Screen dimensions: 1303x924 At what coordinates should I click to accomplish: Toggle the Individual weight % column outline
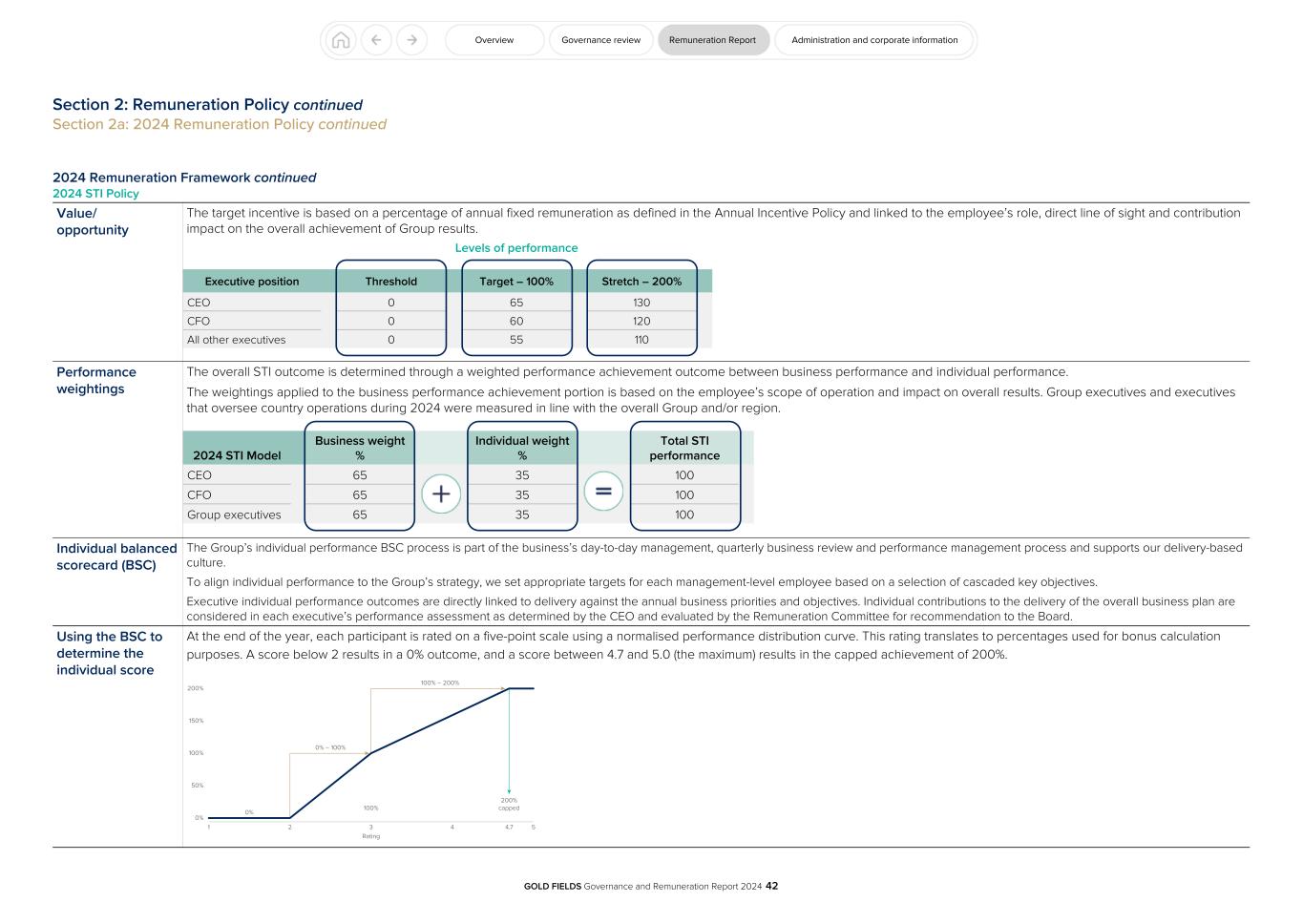522,447
